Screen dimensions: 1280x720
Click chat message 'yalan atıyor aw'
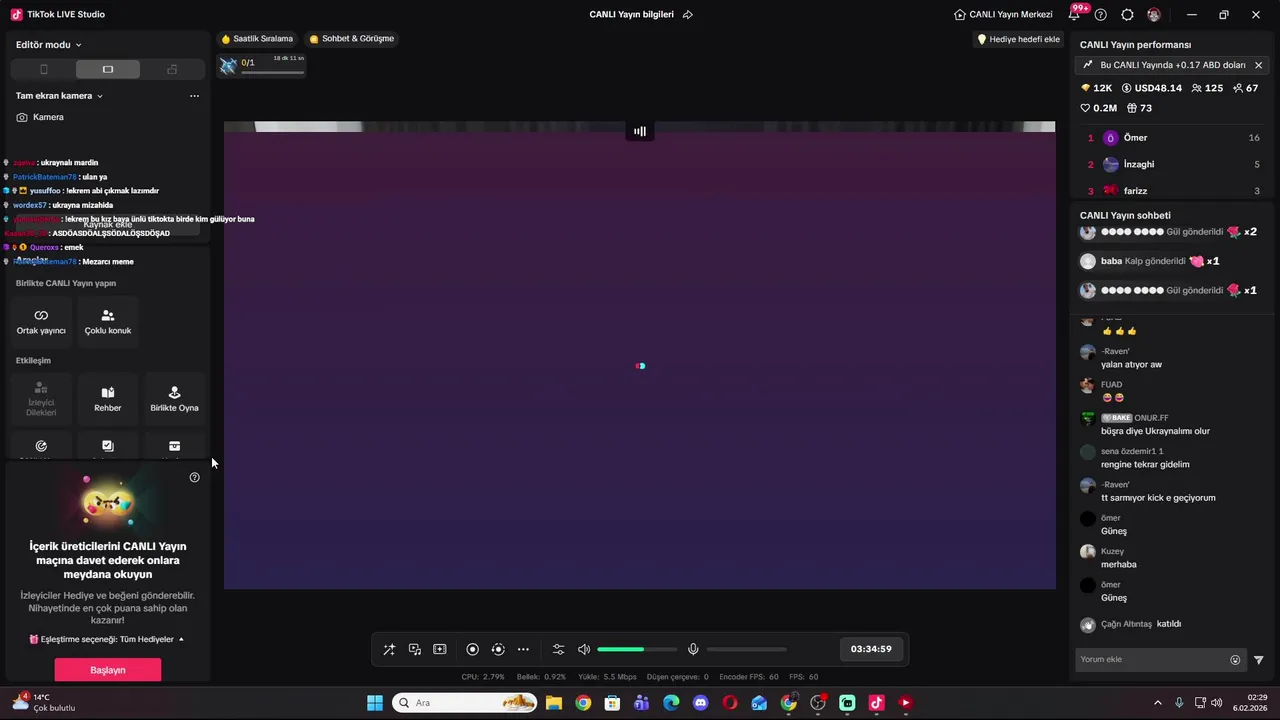[1131, 365]
